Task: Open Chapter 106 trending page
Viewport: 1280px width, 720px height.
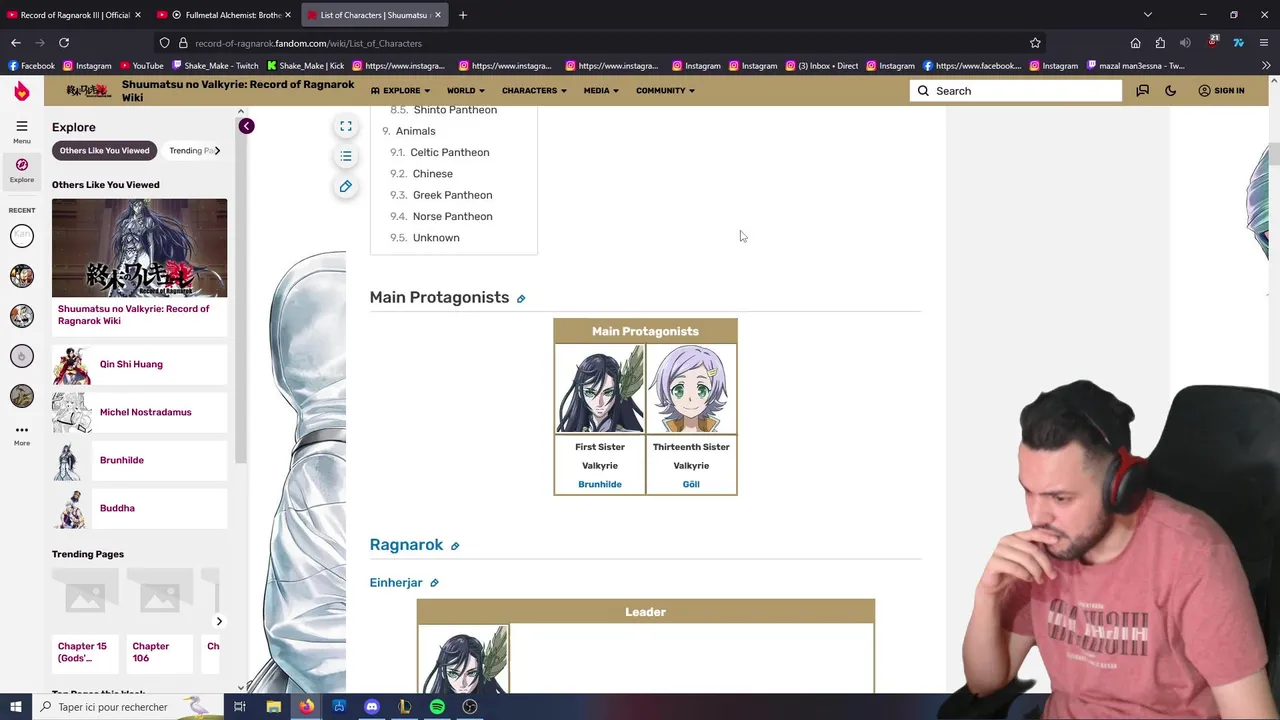Action: (159, 620)
